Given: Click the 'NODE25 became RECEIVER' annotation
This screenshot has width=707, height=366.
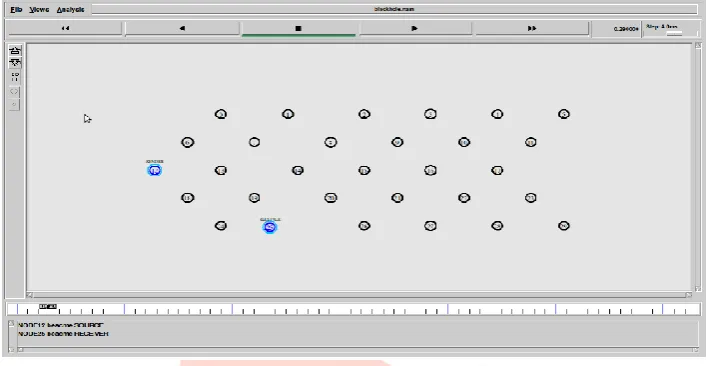Looking at the screenshot, I should click(x=63, y=334).
